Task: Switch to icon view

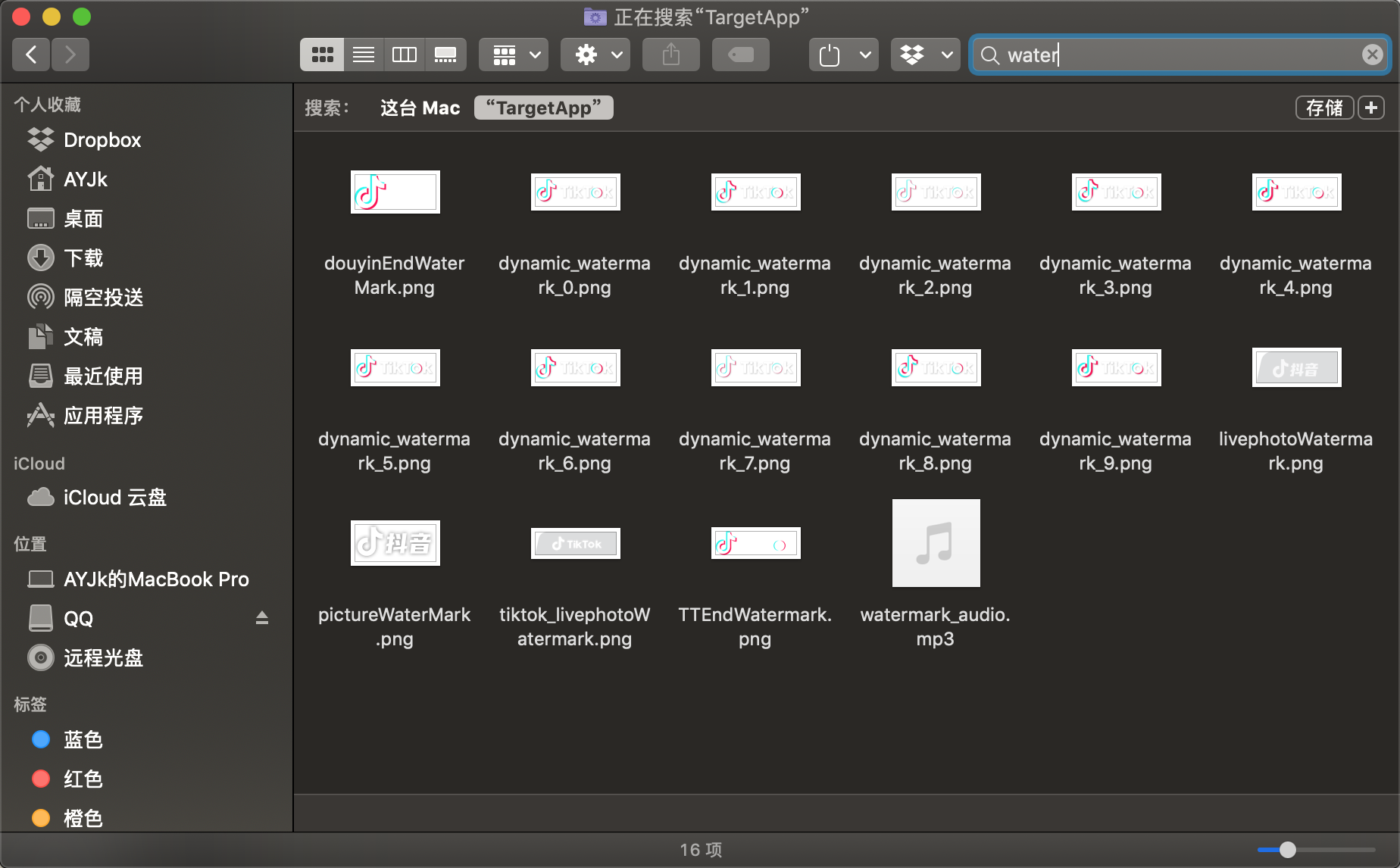Action: pyautogui.click(x=322, y=55)
